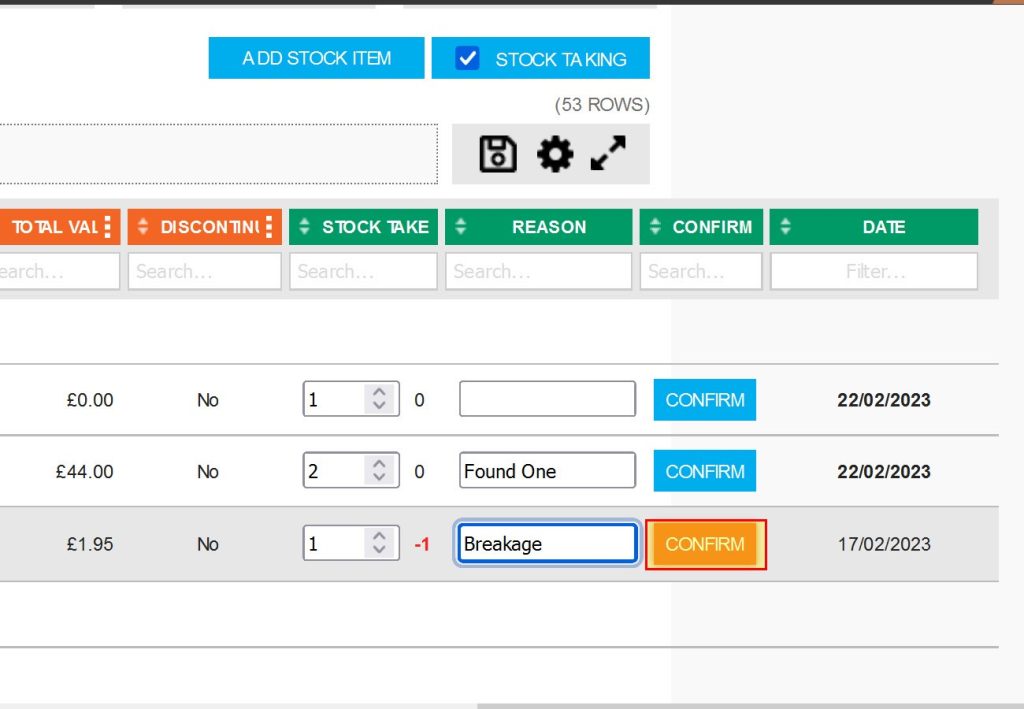Click the REASON column search box

coord(538,270)
